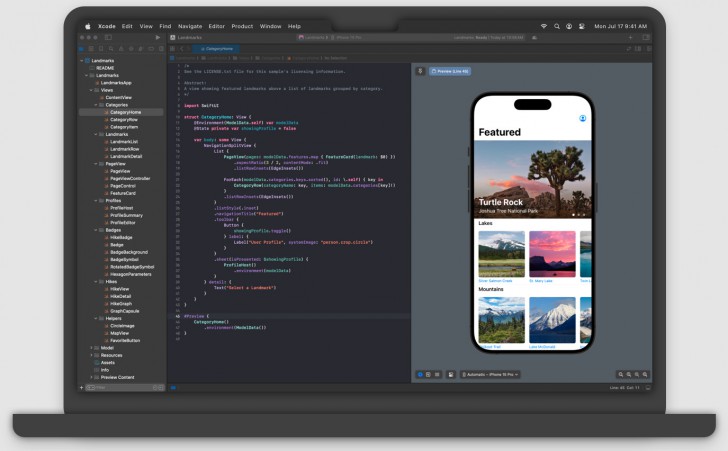Open the Issue navigator warning icon

coord(121,48)
